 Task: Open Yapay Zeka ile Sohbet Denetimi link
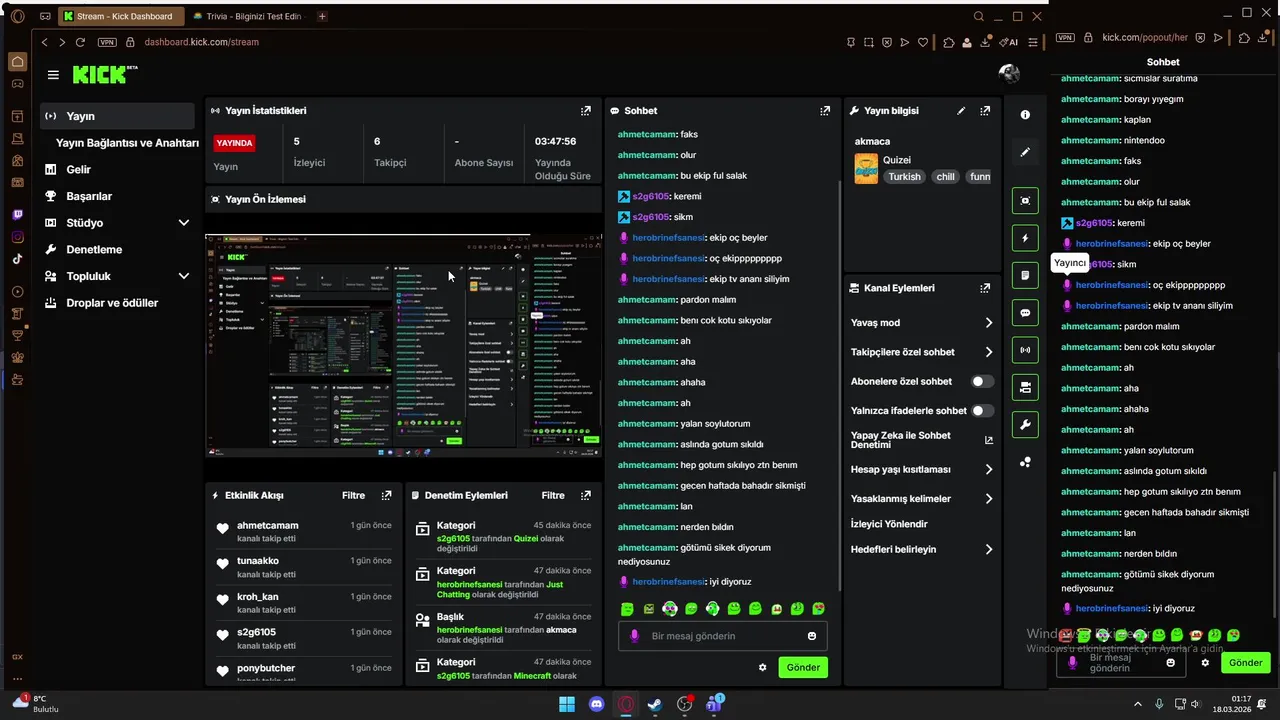(921, 440)
